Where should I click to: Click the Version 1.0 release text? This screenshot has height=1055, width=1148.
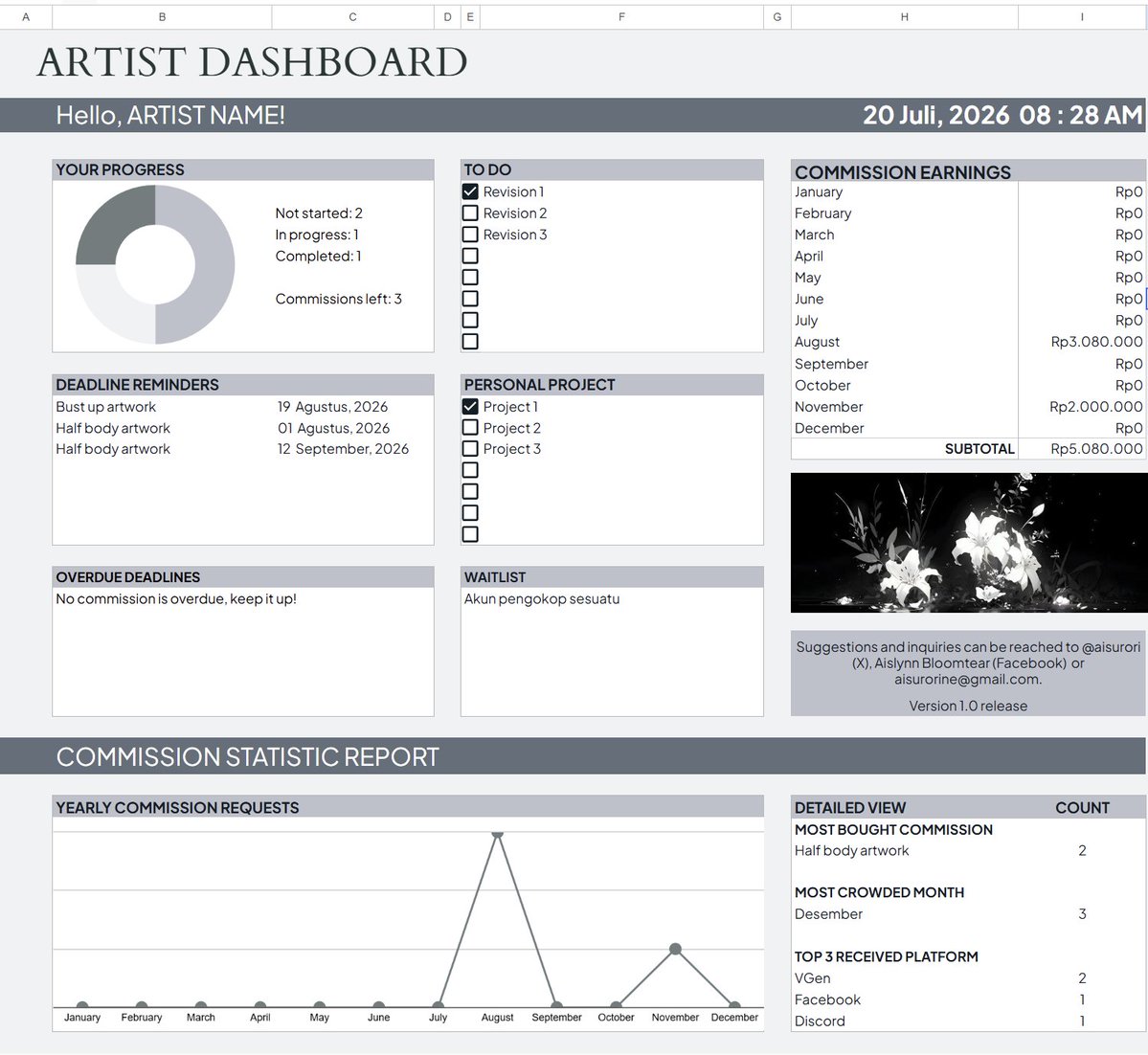click(968, 706)
